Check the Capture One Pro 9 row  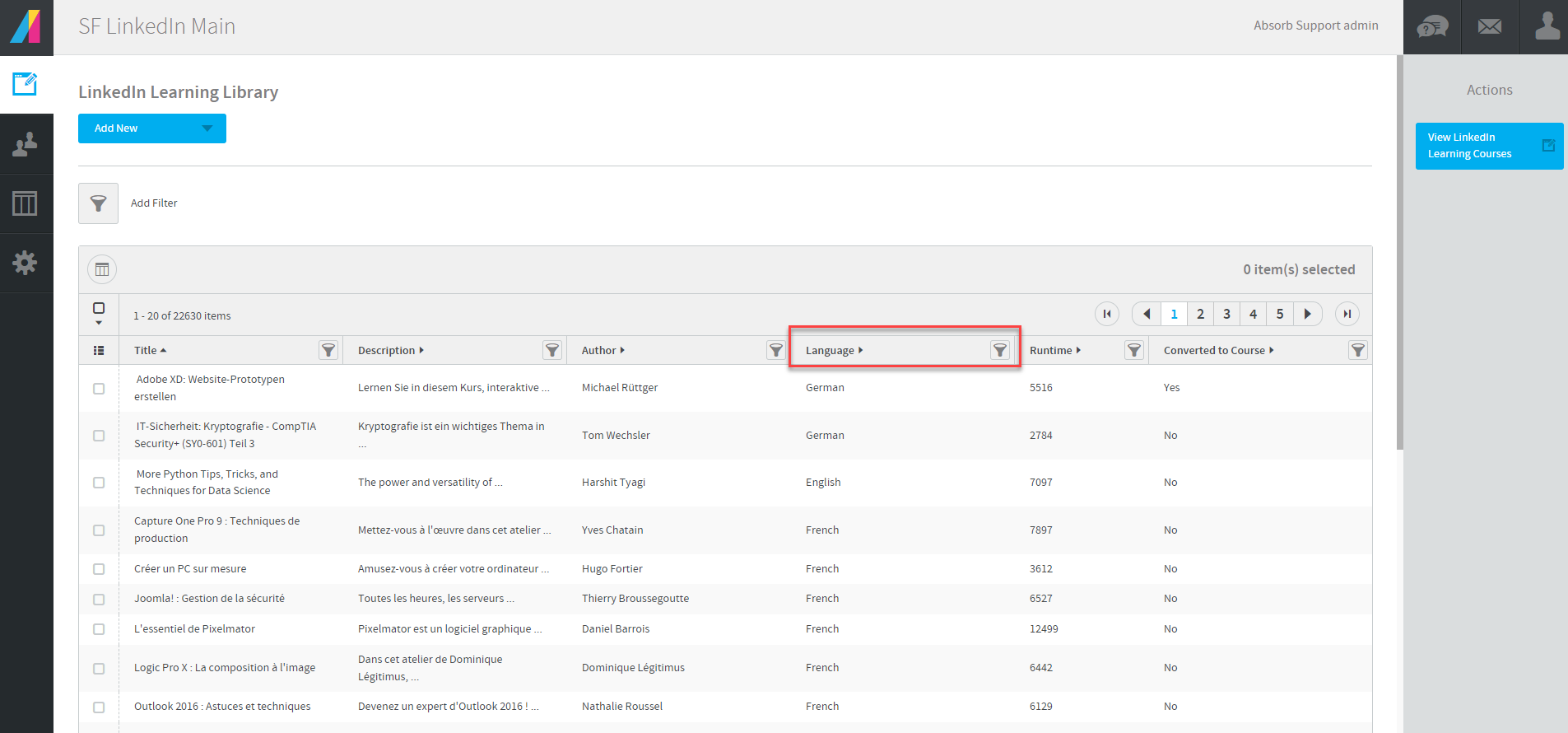coord(99,530)
